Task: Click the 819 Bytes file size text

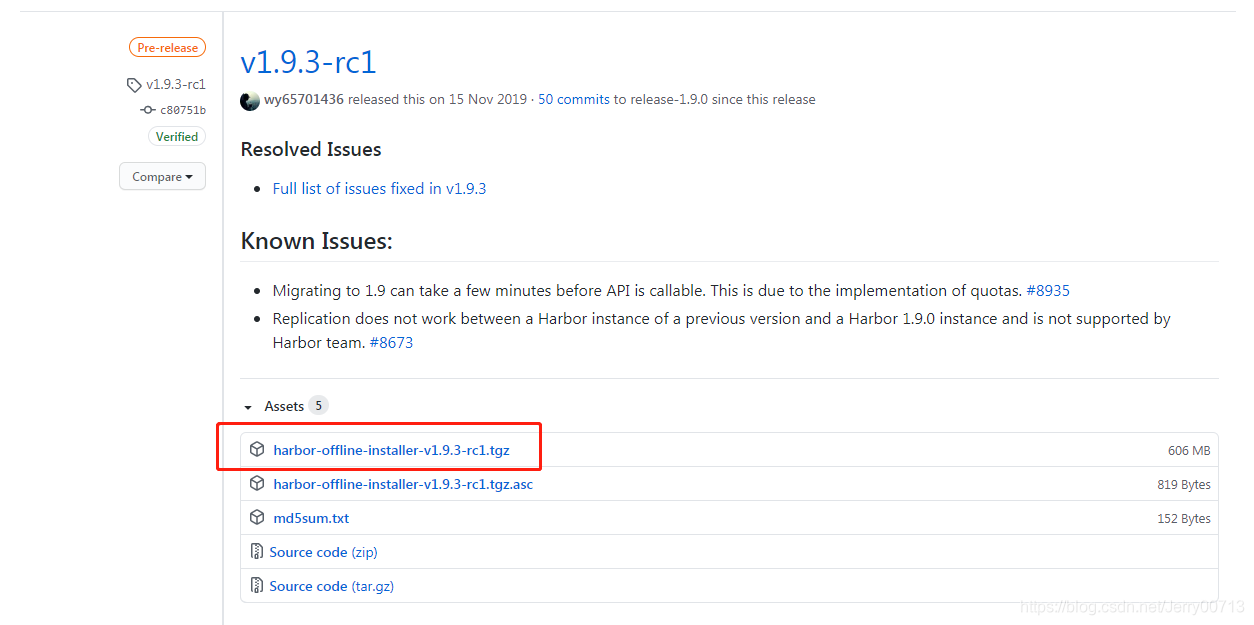Action: (1184, 485)
